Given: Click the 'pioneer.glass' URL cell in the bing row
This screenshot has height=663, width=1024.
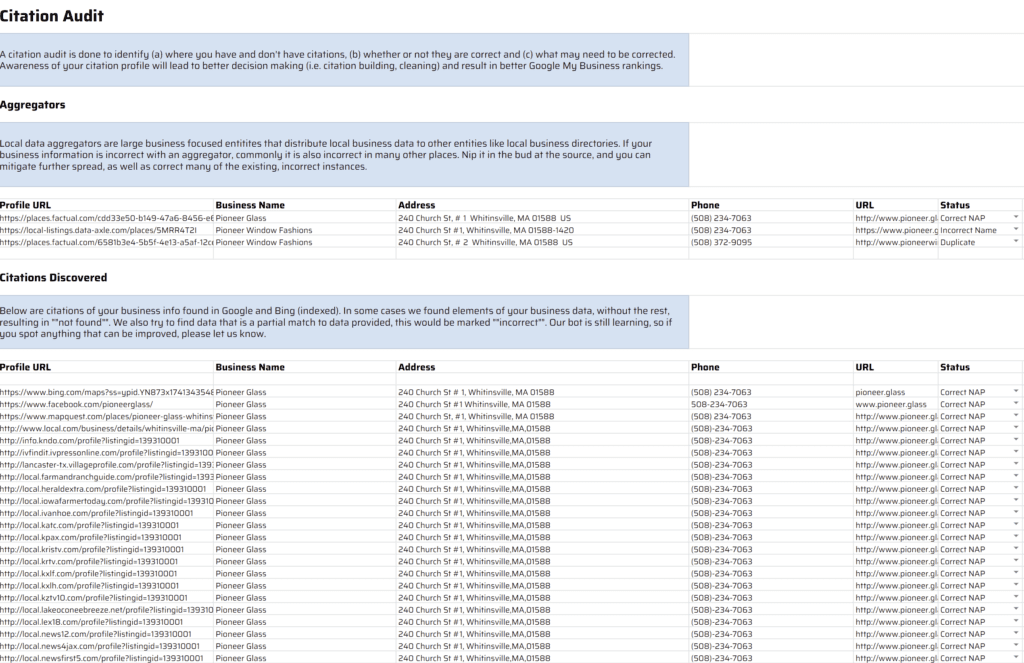Looking at the screenshot, I should pyautogui.click(x=880, y=392).
